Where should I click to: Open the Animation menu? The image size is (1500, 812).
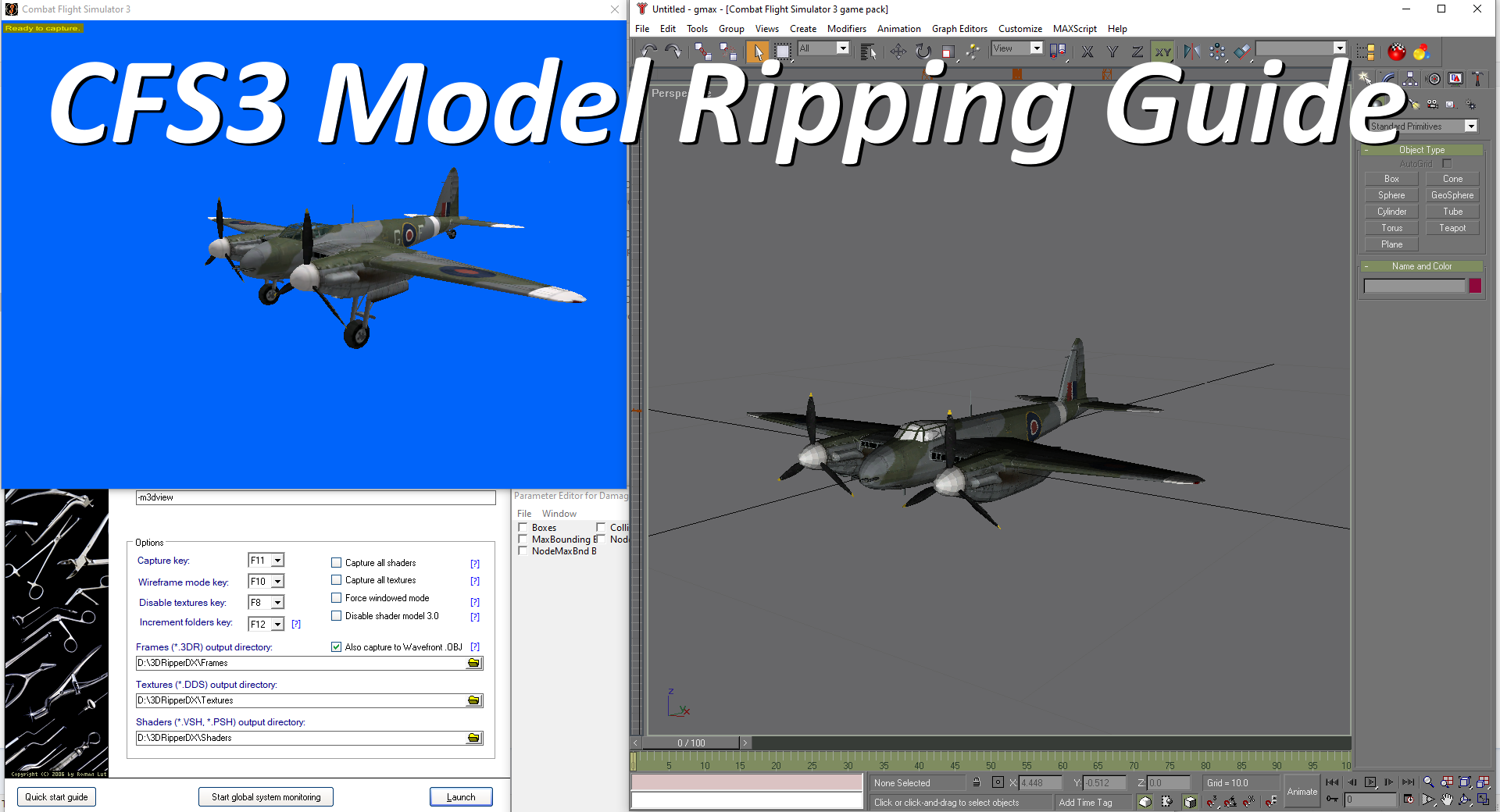point(898,29)
